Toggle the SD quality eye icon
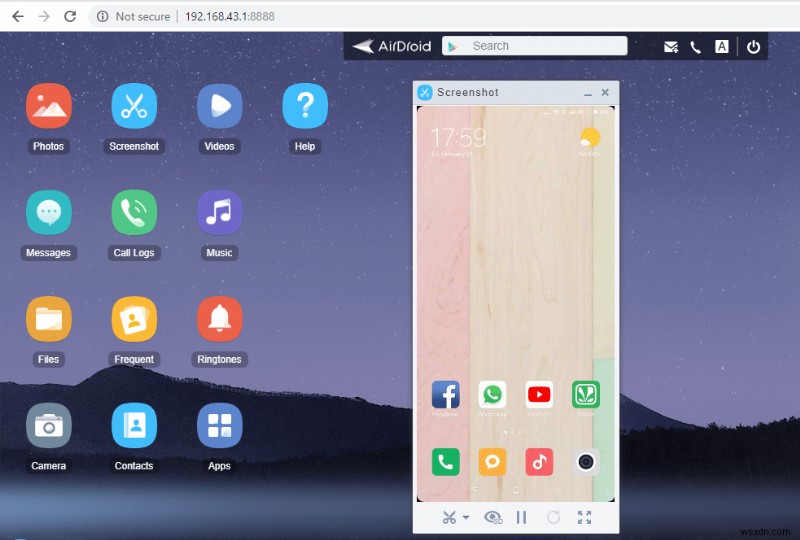This screenshot has width=800, height=540. [493, 518]
